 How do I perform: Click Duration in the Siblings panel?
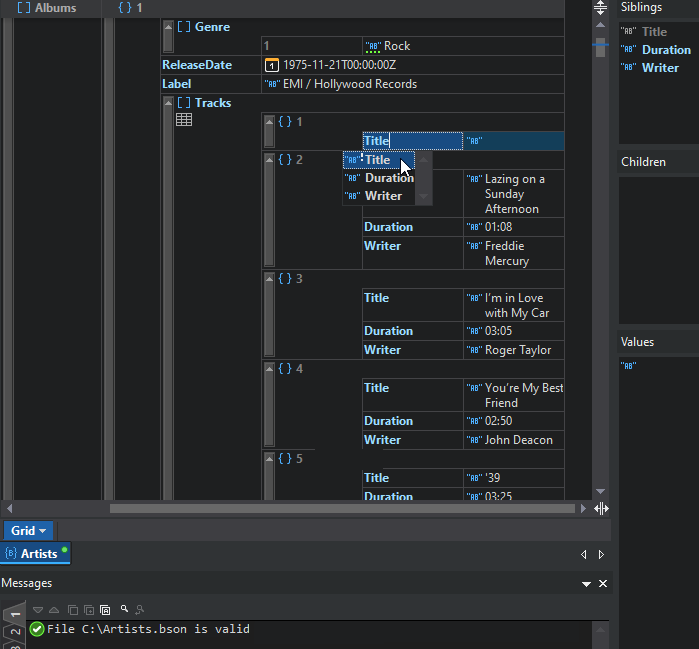coord(666,50)
